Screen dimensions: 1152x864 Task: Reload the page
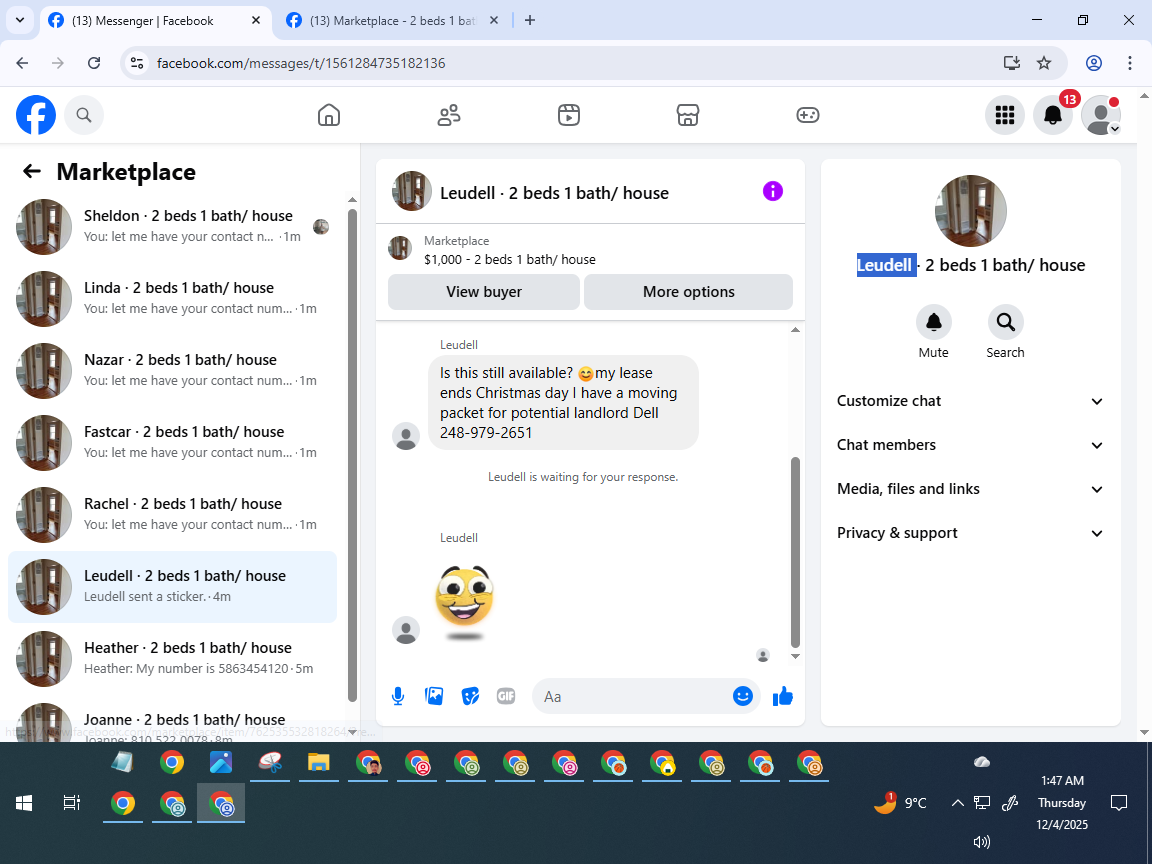94,63
